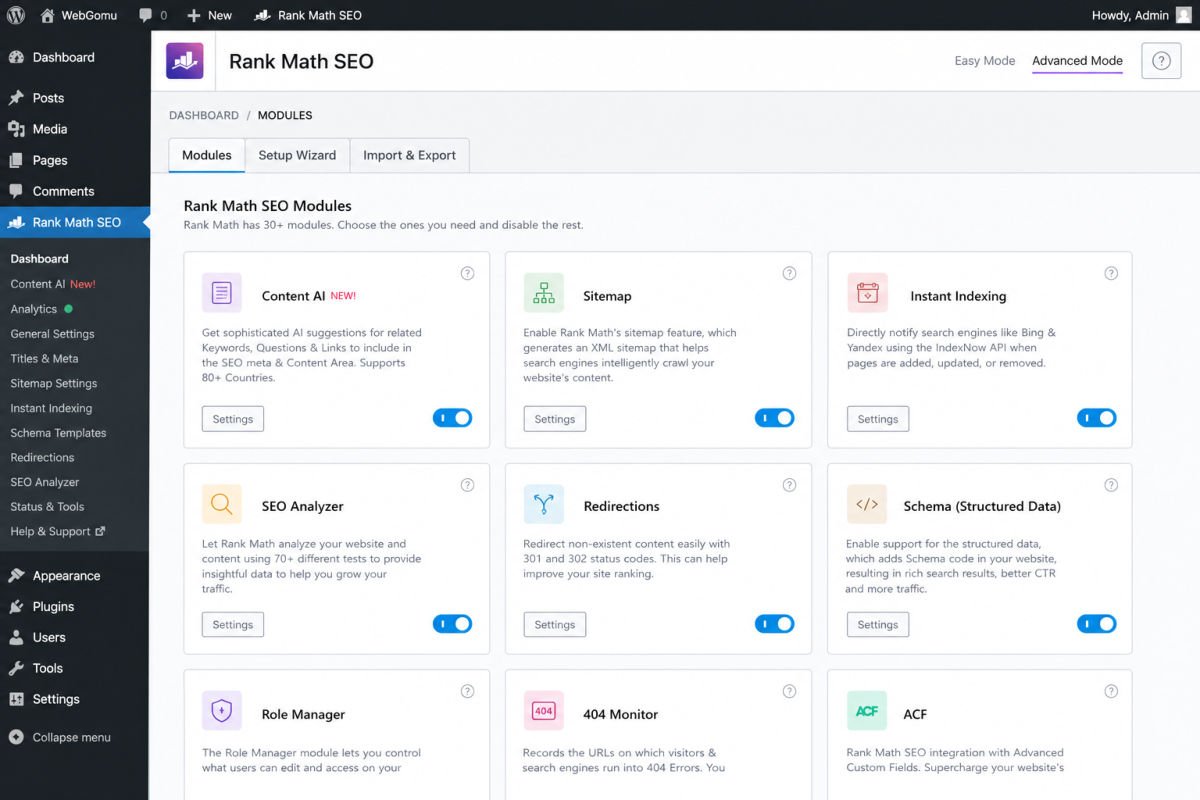The image size is (1200, 800).
Task: Open Schema Templates submenu item
Action: tap(58, 433)
